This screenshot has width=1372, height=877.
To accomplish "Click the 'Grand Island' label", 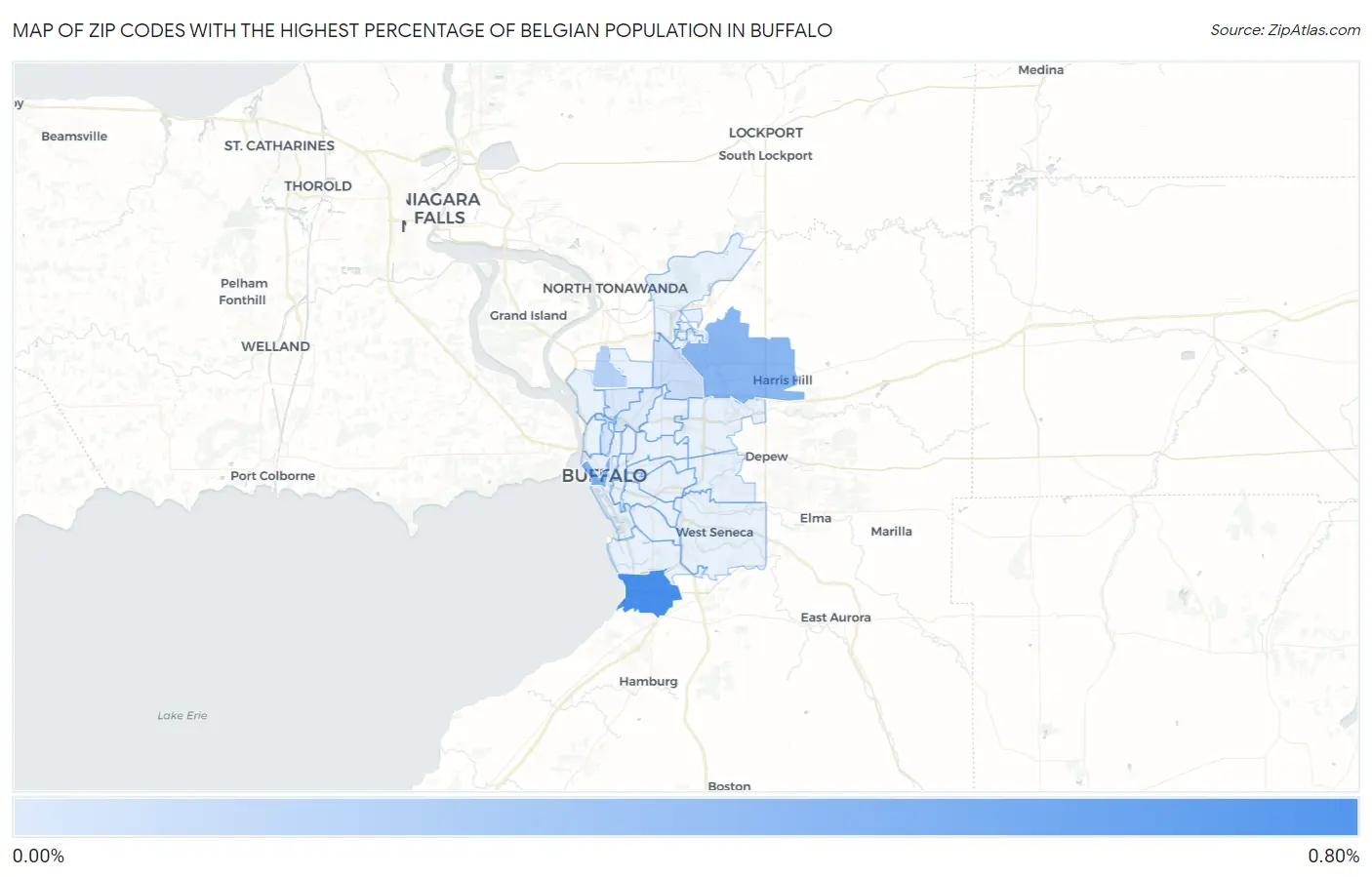I will click(x=528, y=315).
